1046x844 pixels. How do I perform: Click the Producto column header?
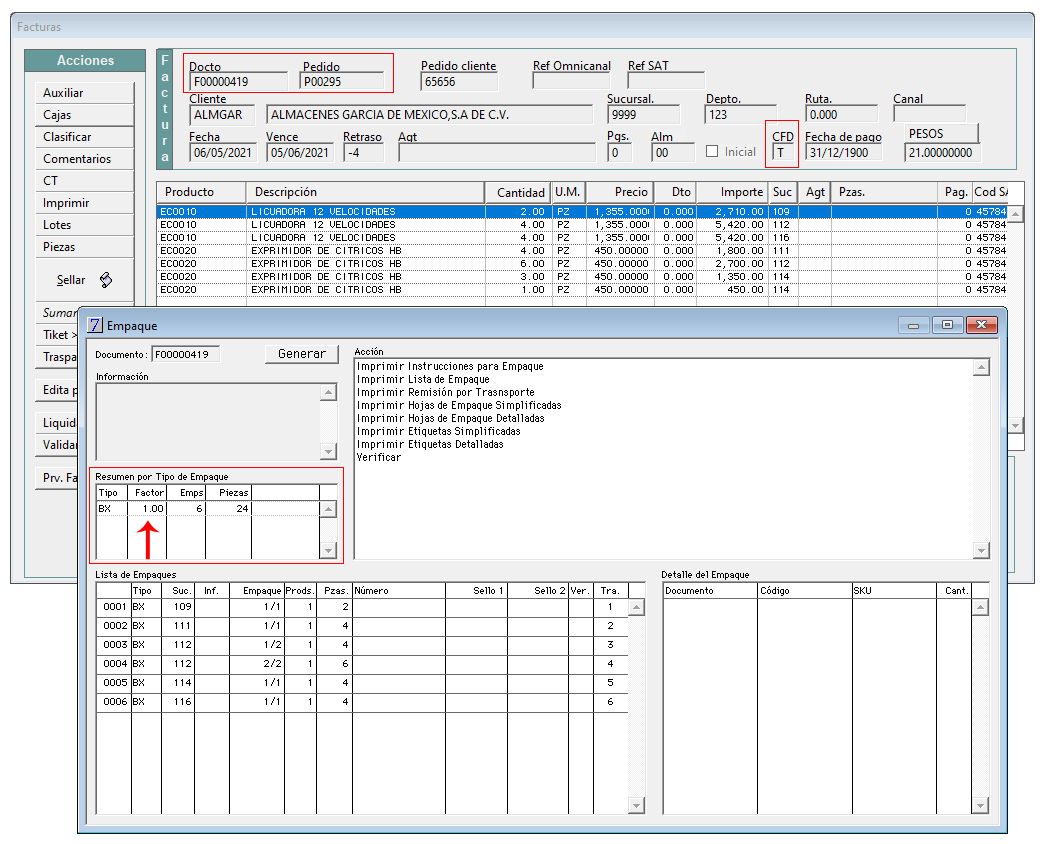click(x=201, y=192)
